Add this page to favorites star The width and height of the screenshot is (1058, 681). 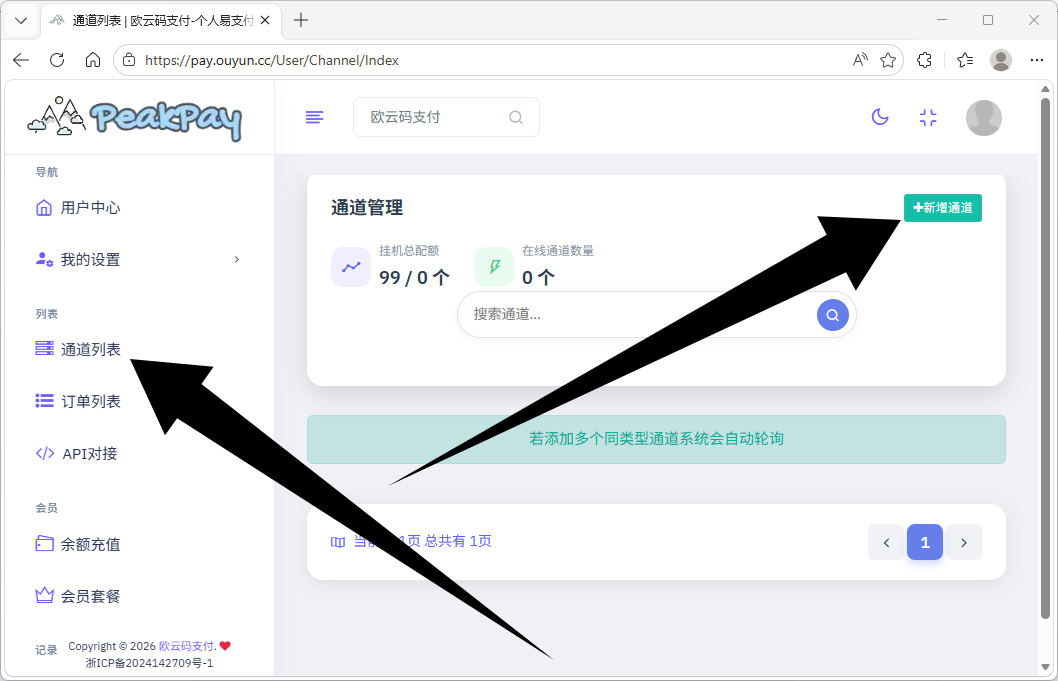coord(887,60)
